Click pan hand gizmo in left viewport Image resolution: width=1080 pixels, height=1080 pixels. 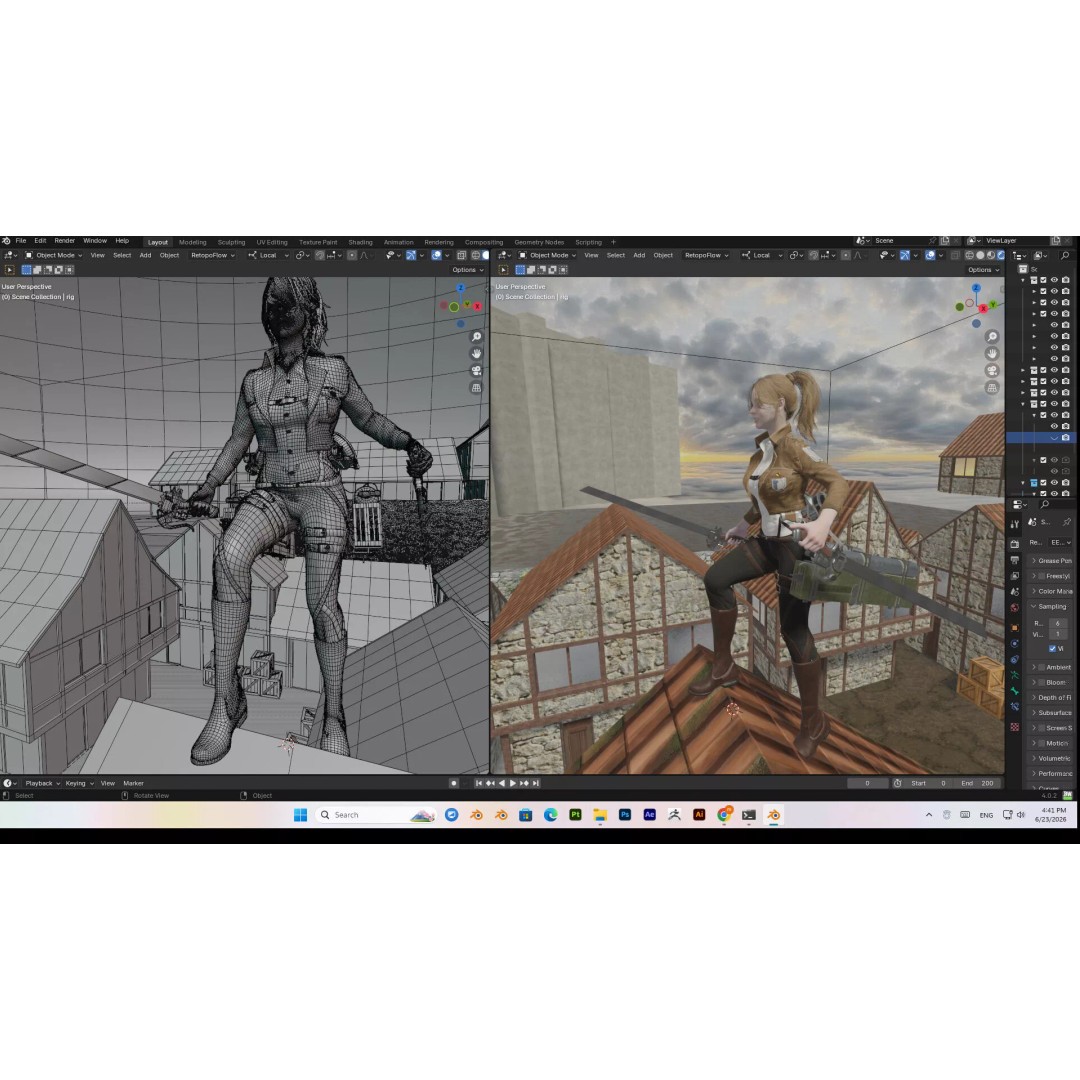476,353
